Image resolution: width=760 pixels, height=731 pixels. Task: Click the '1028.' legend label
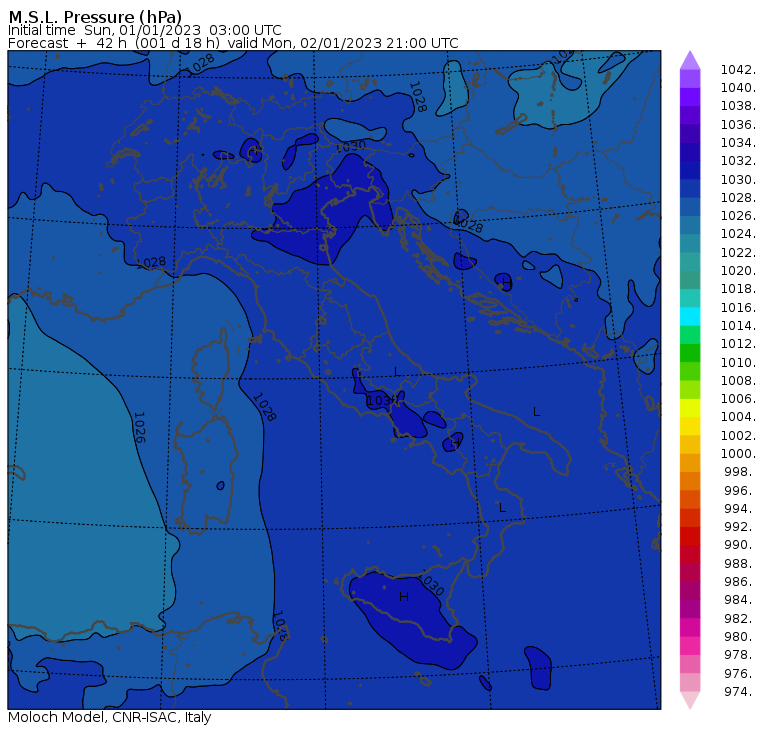tap(738, 198)
